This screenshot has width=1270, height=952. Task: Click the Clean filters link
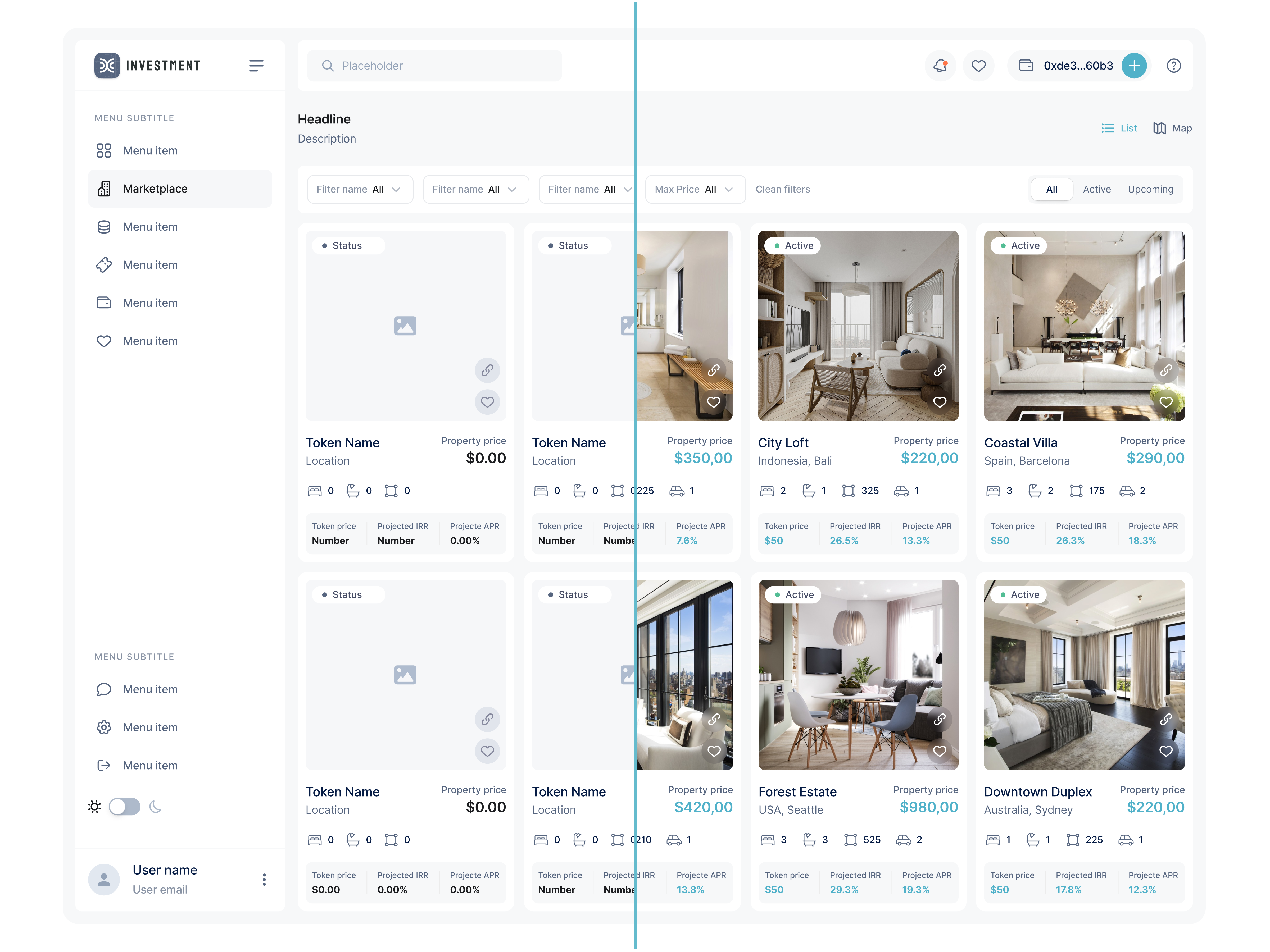pos(783,189)
